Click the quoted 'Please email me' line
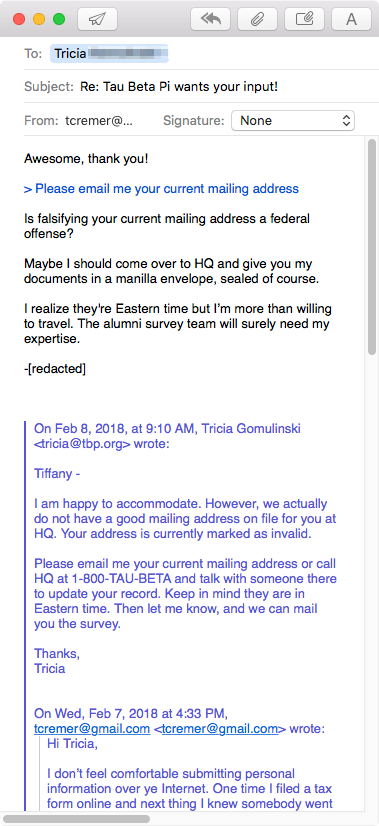379x826 pixels. pyautogui.click(x=161, y=189)
